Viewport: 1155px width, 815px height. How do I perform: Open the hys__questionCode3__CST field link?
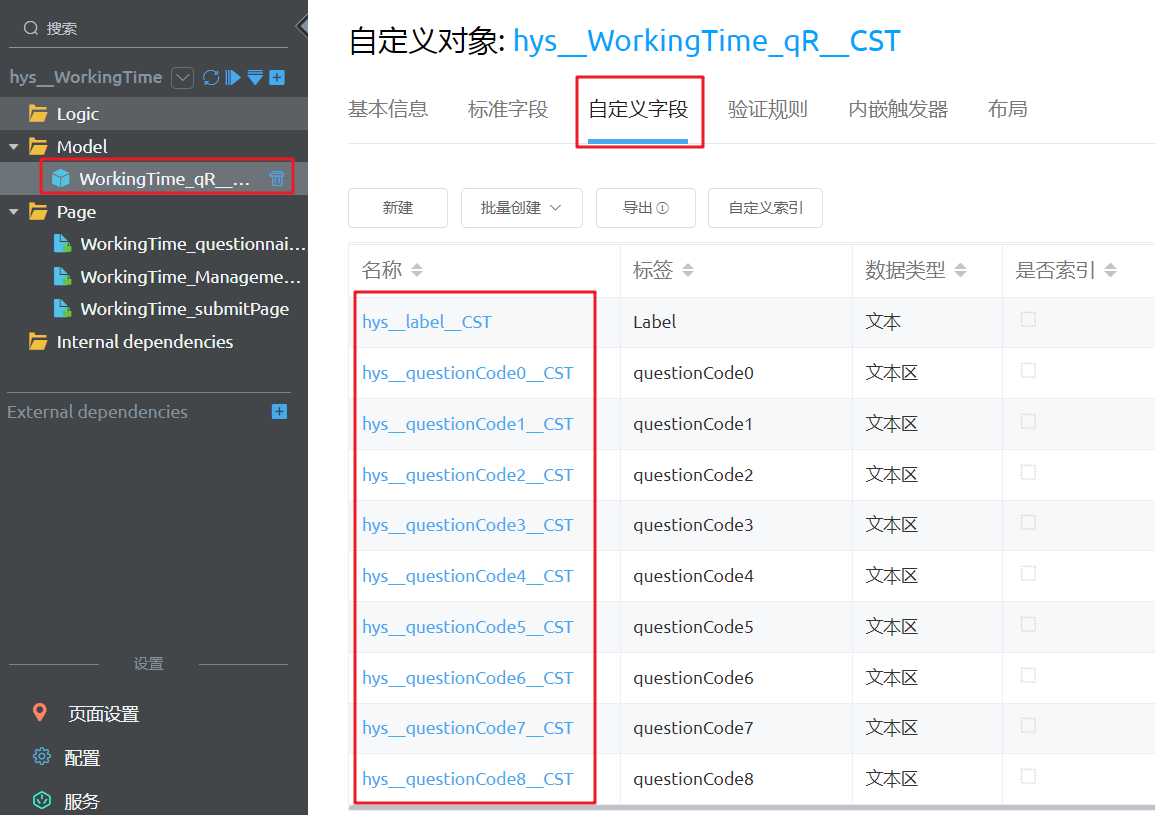(x=468, y=525)
